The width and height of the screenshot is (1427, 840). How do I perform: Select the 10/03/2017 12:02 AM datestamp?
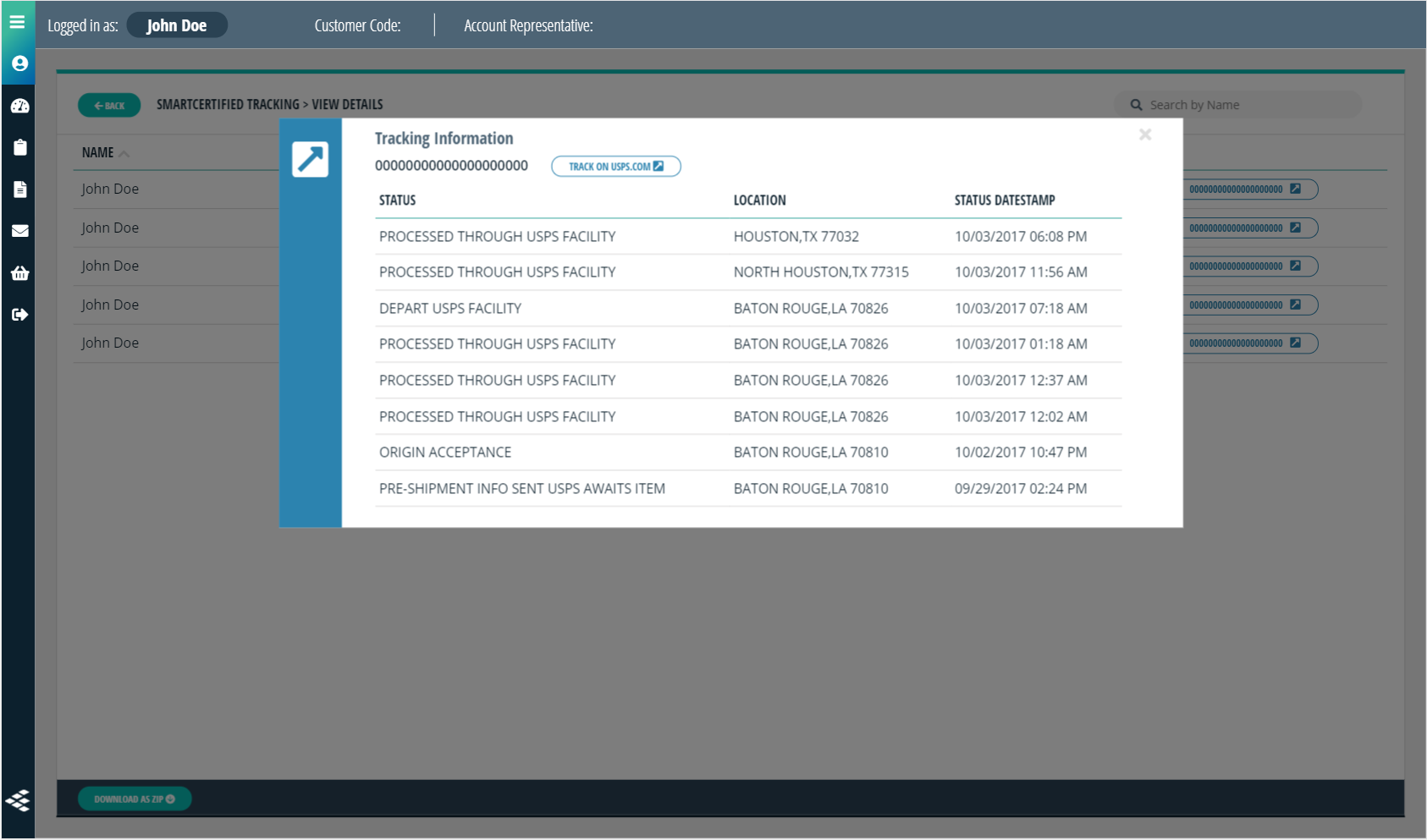coord(1021,417)
